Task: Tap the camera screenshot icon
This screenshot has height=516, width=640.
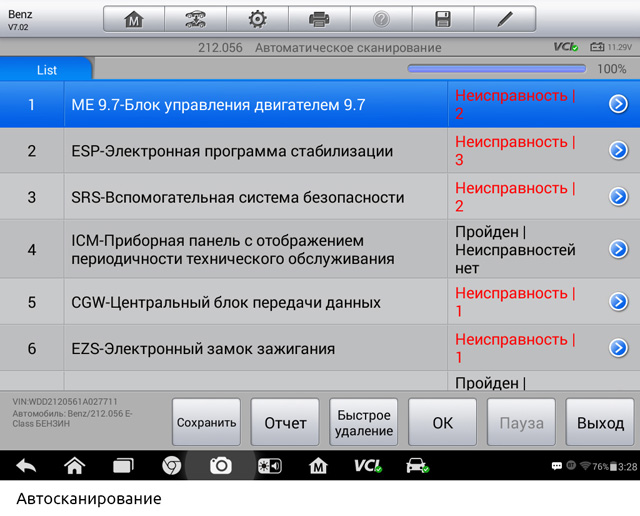Action: [x=221, y=466]
